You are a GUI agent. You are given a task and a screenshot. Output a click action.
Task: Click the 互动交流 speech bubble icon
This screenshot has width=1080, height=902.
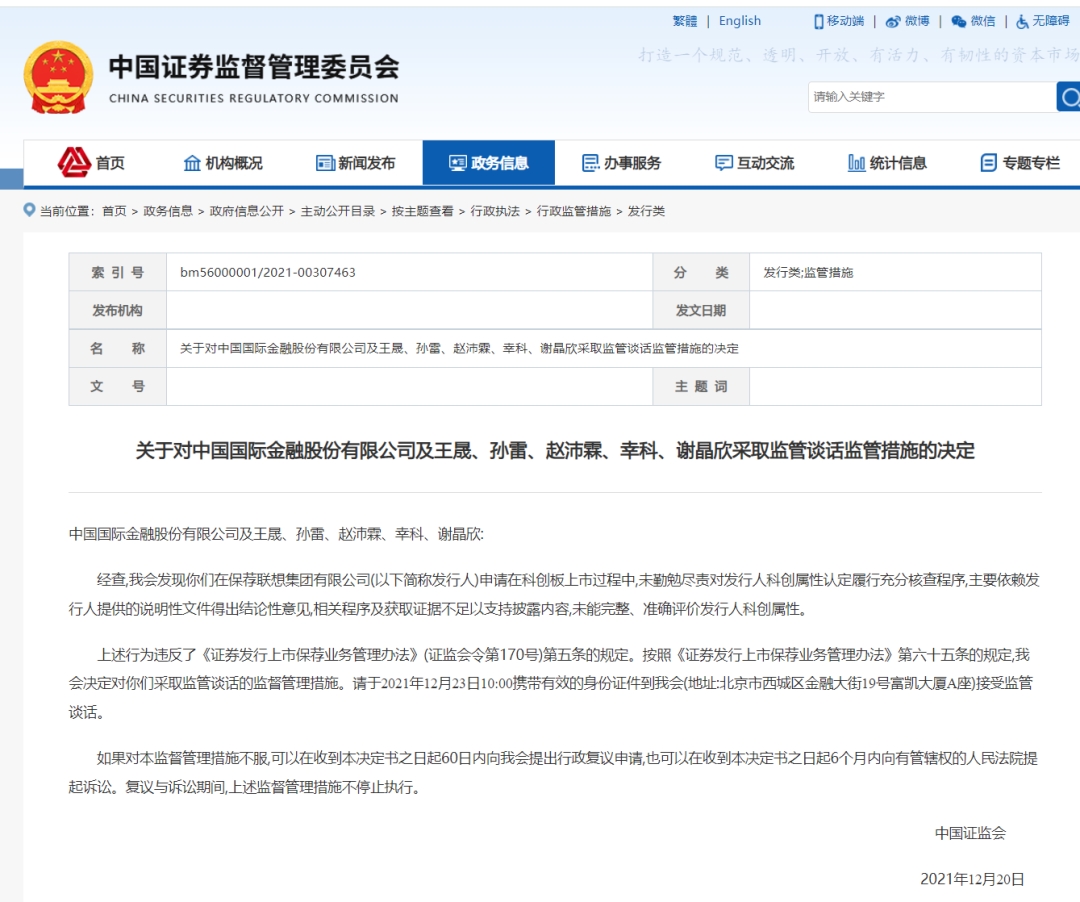722,161
